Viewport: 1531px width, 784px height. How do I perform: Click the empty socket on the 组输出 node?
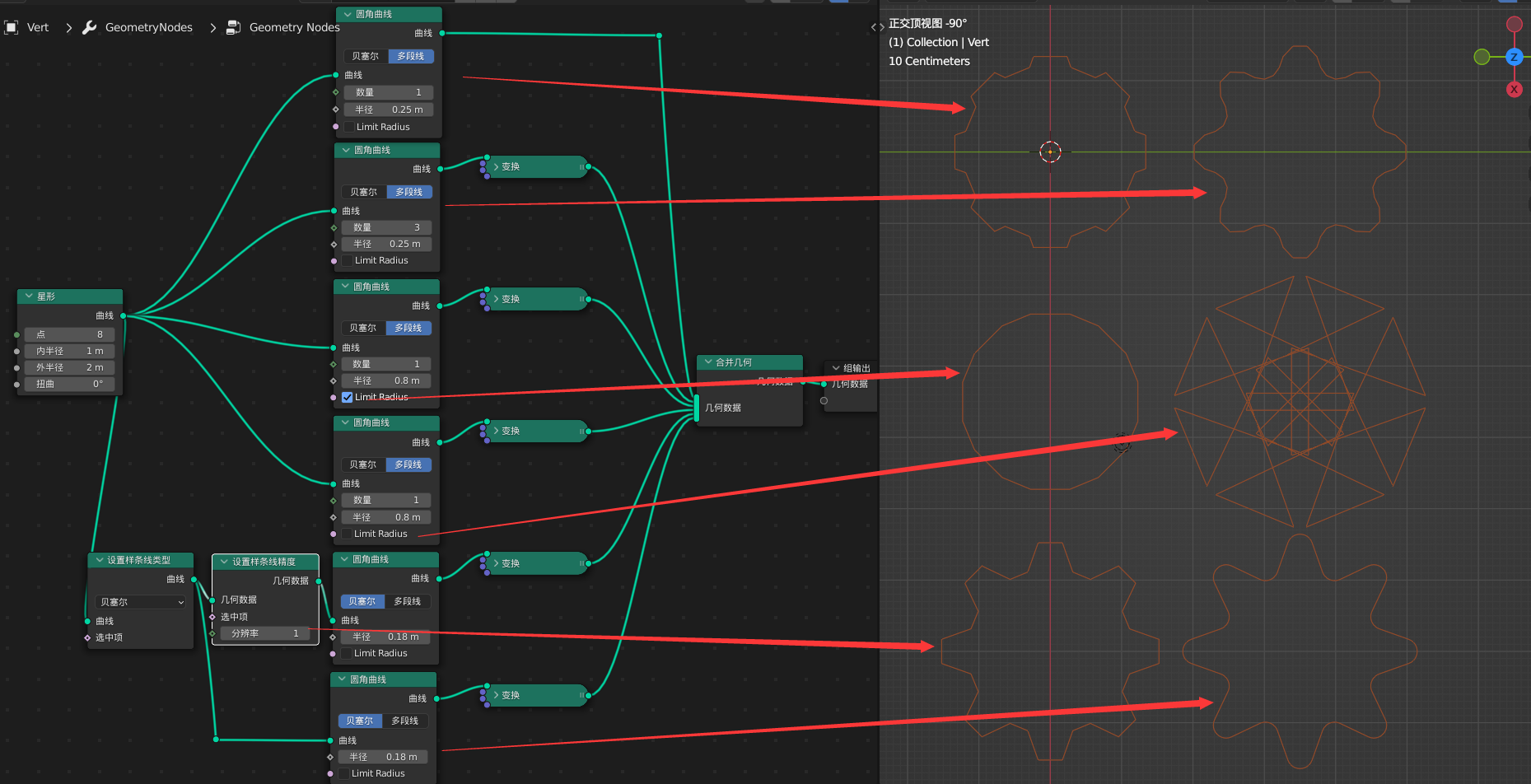tap(824, 401)
